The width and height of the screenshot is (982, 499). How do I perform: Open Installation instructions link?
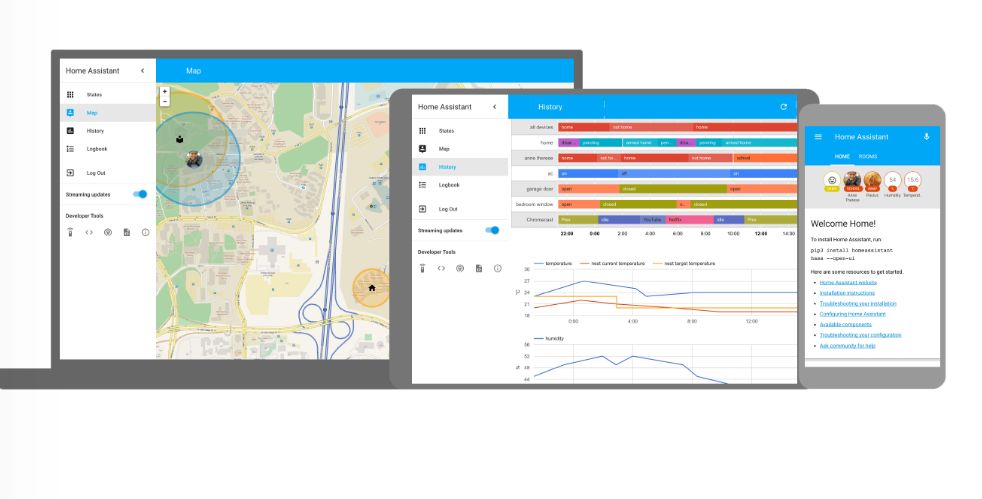coord(847,293)
